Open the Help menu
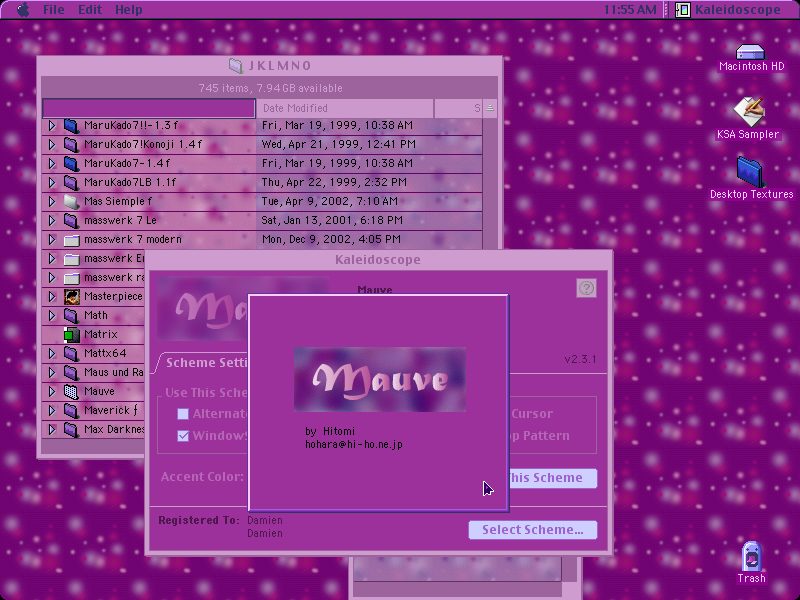800x600 pixels. (129, 10)
